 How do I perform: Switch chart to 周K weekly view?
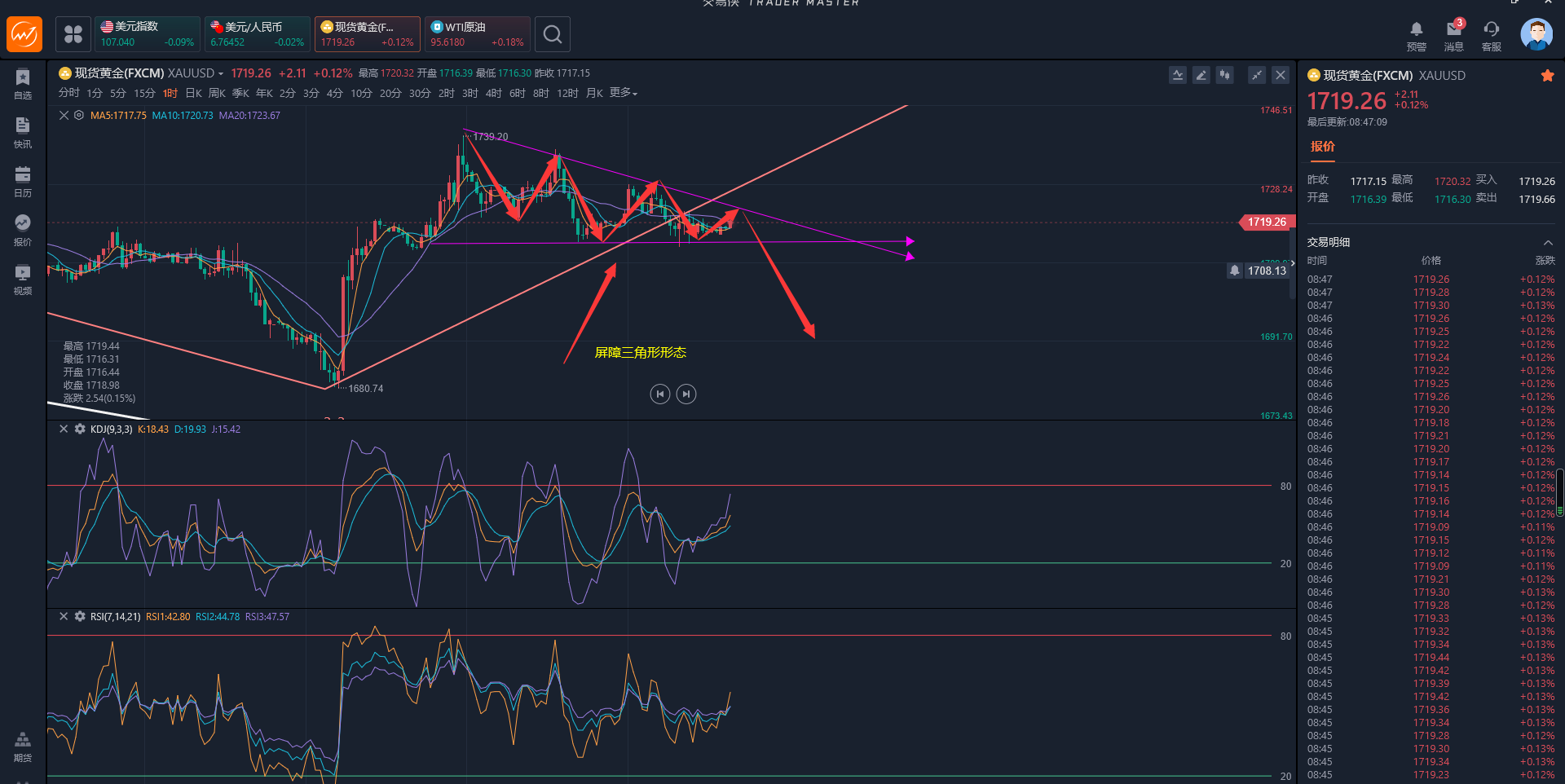click(x=217, y=93)
